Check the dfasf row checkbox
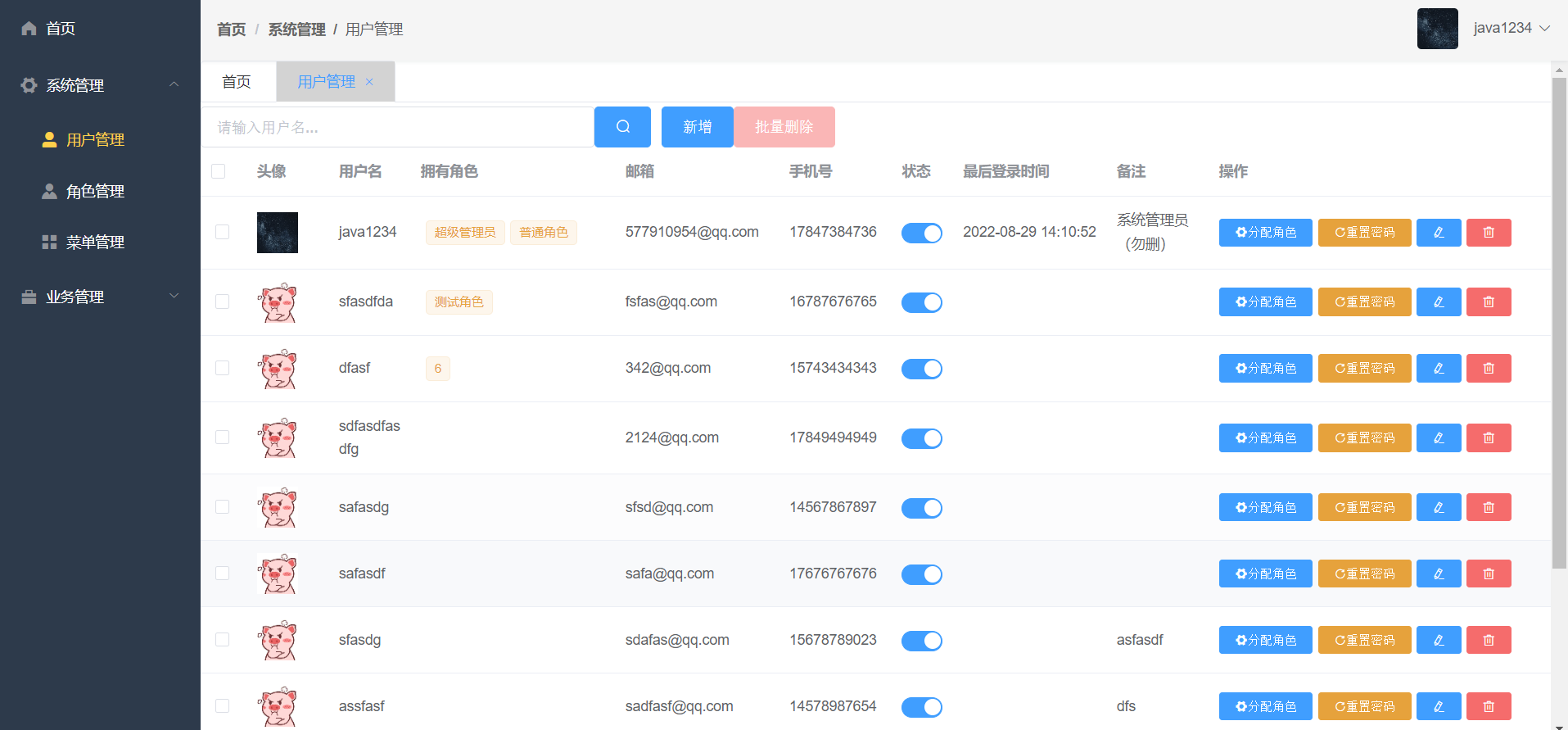This screenshot has width=1568, height=730. [x=222, y=368]
